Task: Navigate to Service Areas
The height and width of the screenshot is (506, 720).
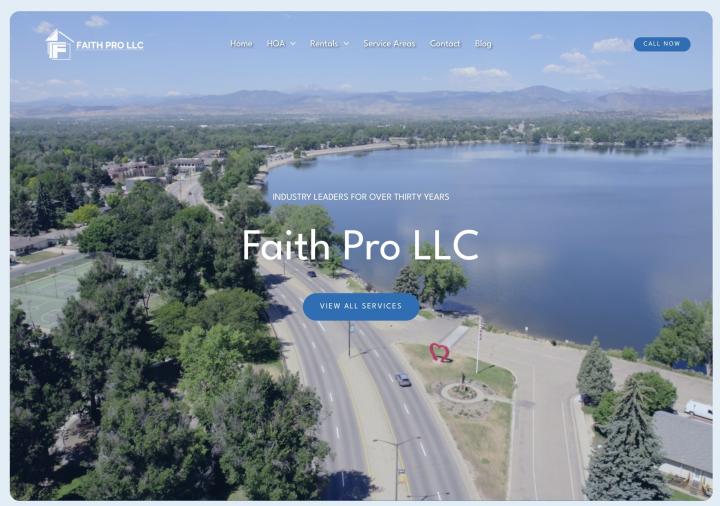Action: pos(389,44)
